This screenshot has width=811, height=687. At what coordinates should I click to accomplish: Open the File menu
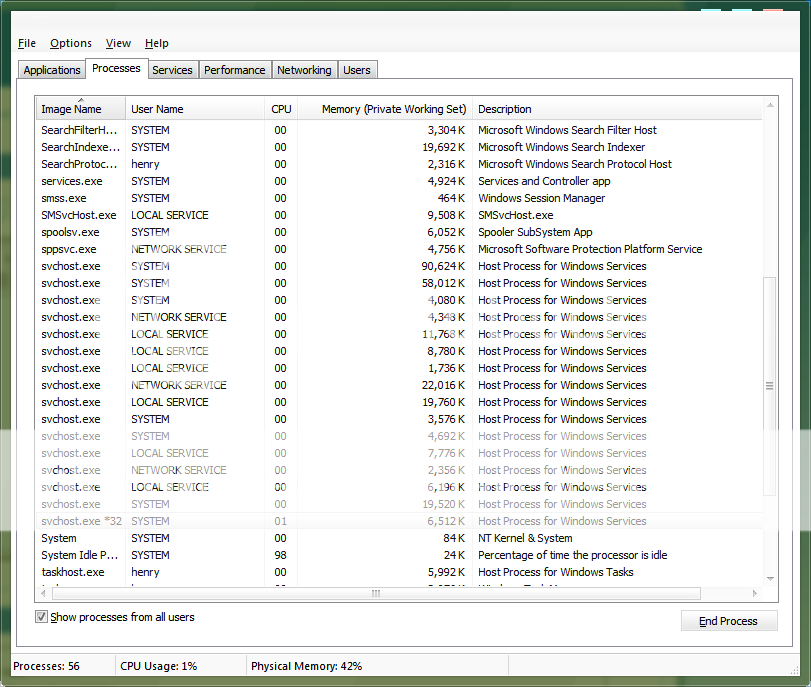point(27,43)
